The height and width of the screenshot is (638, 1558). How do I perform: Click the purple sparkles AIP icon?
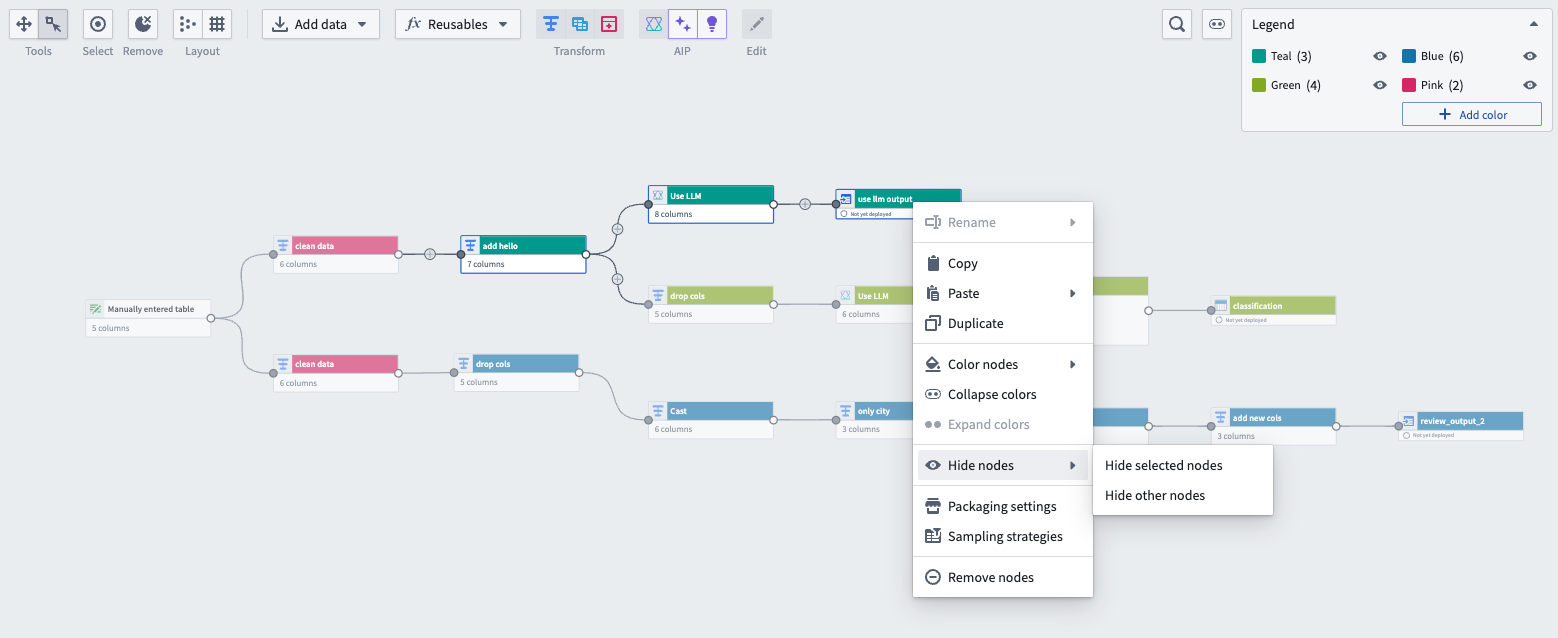point(683,24)
